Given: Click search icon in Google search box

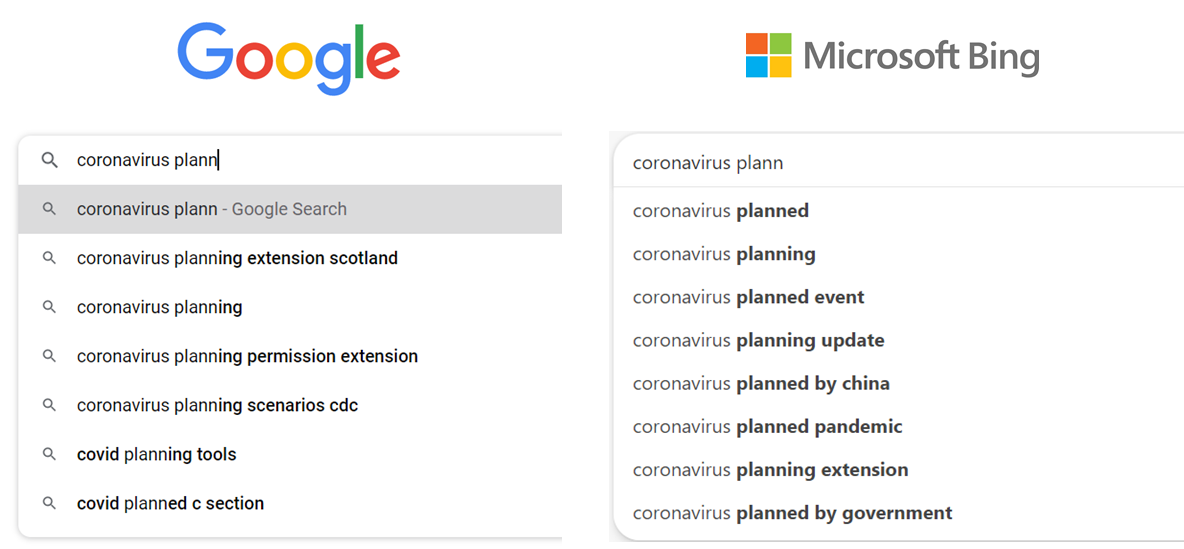Looking at the screenshot, I should [x=49, y=160].
